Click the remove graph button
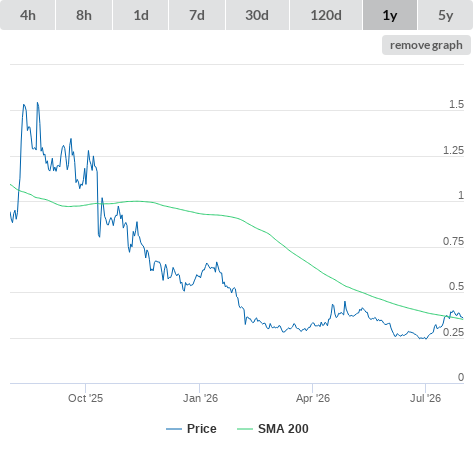Viewport: 474px width, 455px height. [426, 45]
